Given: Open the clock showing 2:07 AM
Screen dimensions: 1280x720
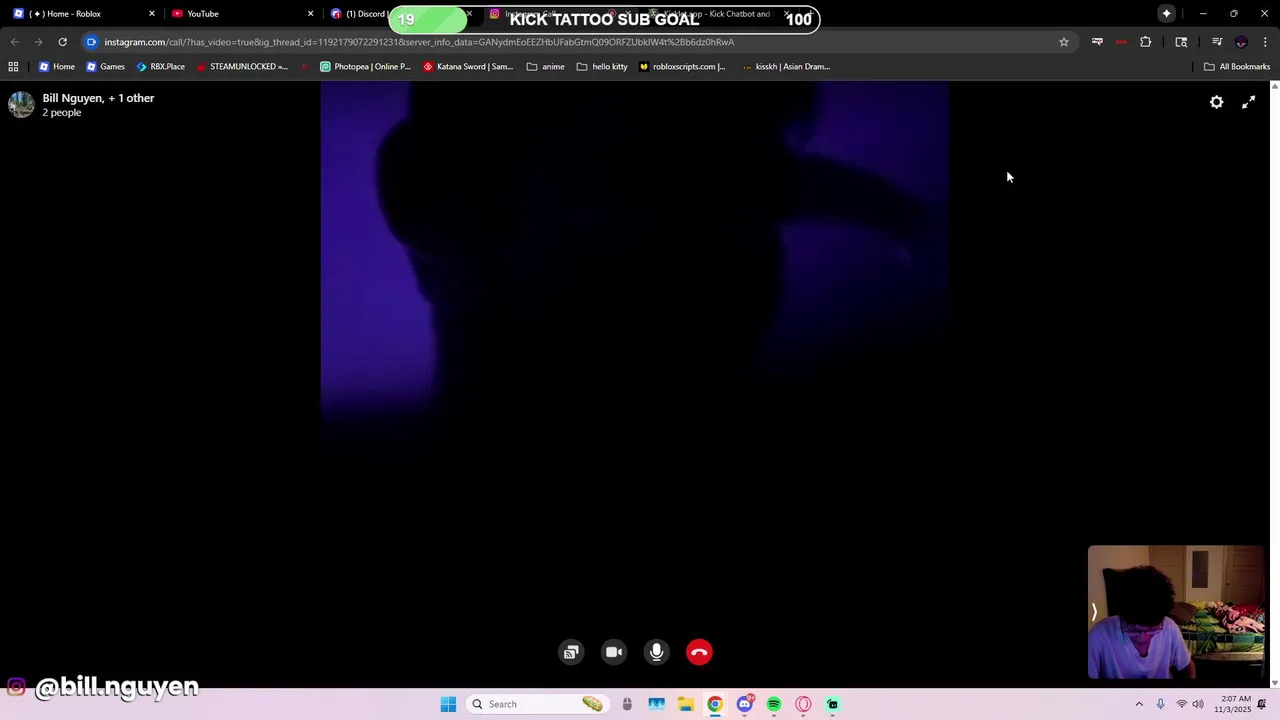Looking at the screenshot, I should coord(1233,704).
